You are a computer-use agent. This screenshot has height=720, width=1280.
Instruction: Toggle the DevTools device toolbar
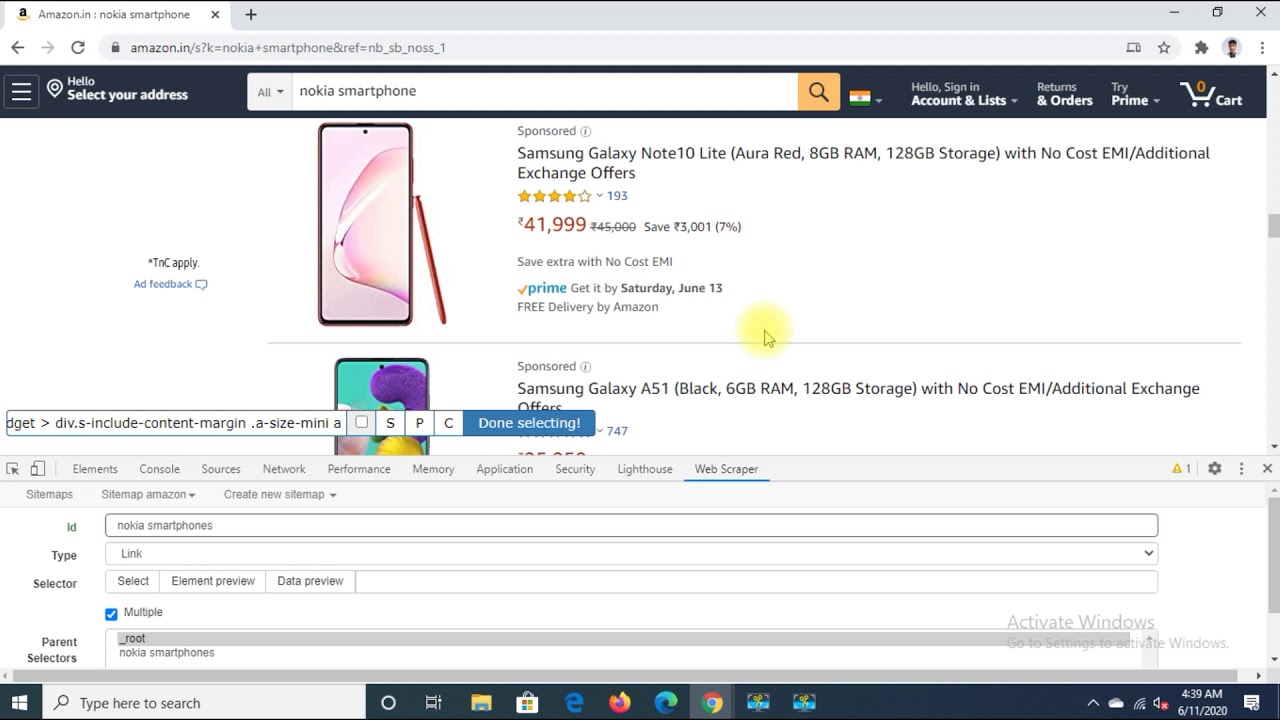click(37, 469)
